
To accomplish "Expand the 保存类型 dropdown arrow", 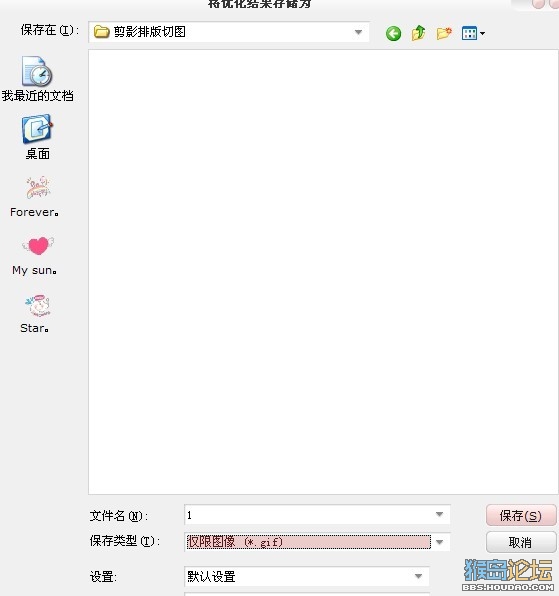I will point(440,542).
